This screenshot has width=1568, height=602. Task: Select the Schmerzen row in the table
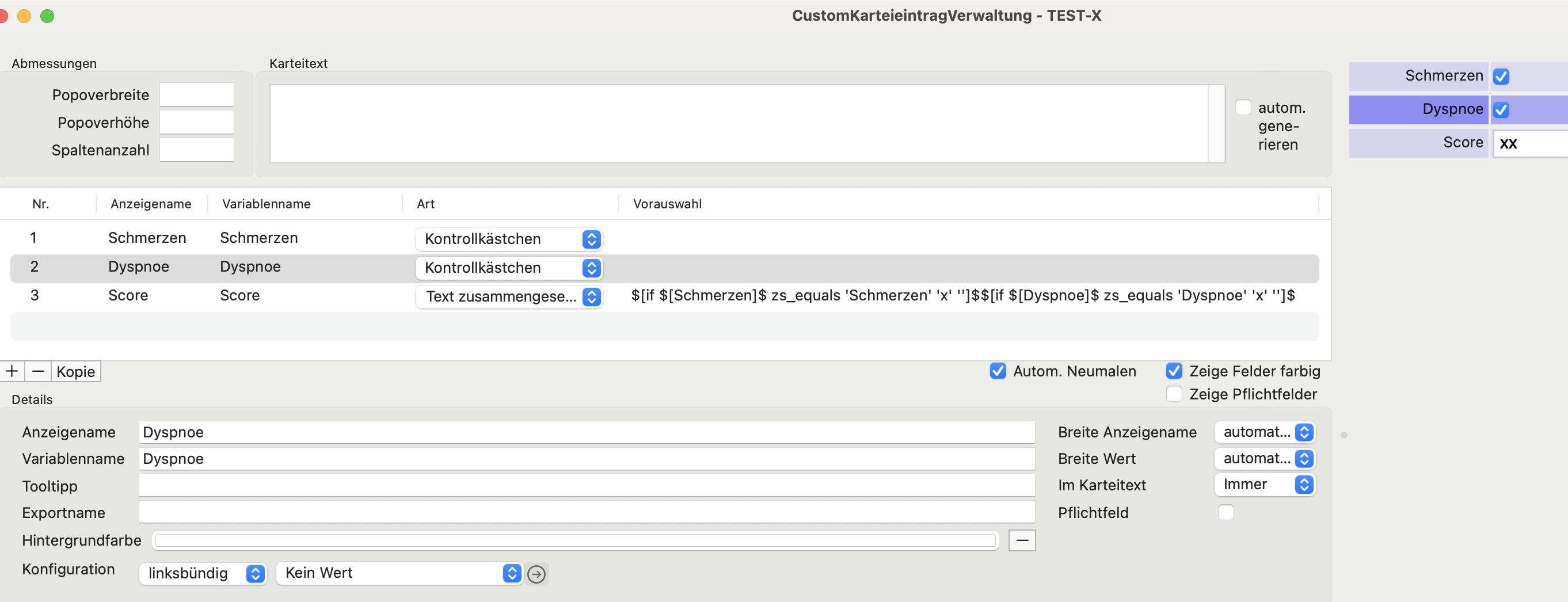coord(665,238)
